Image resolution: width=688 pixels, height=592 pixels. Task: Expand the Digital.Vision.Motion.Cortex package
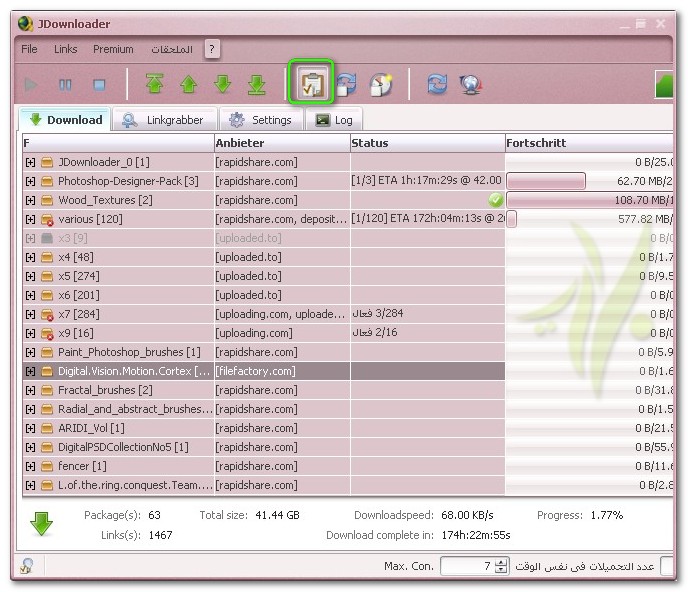click(x=30, y=371)
